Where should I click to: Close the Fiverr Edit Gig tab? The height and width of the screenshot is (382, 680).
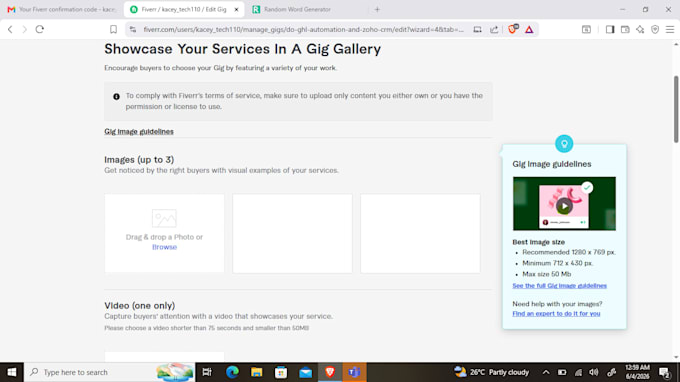click(236, 9)
